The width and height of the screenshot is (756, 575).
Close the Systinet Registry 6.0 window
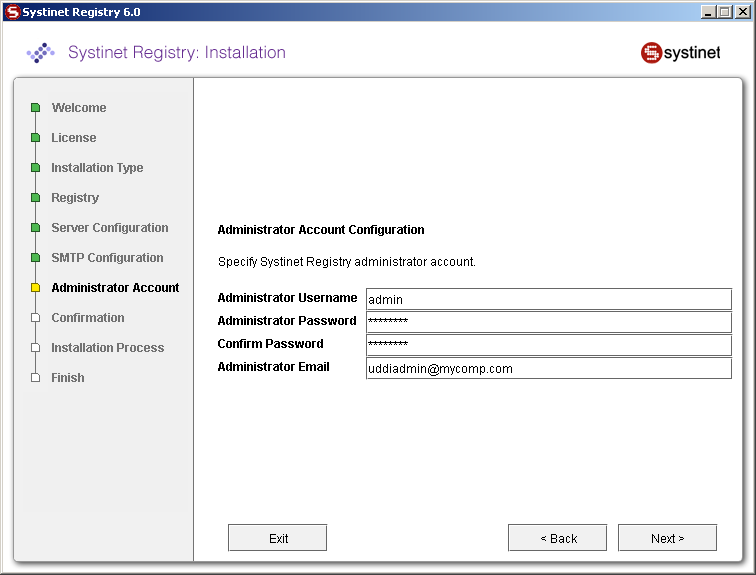click(x=742, y=12)
